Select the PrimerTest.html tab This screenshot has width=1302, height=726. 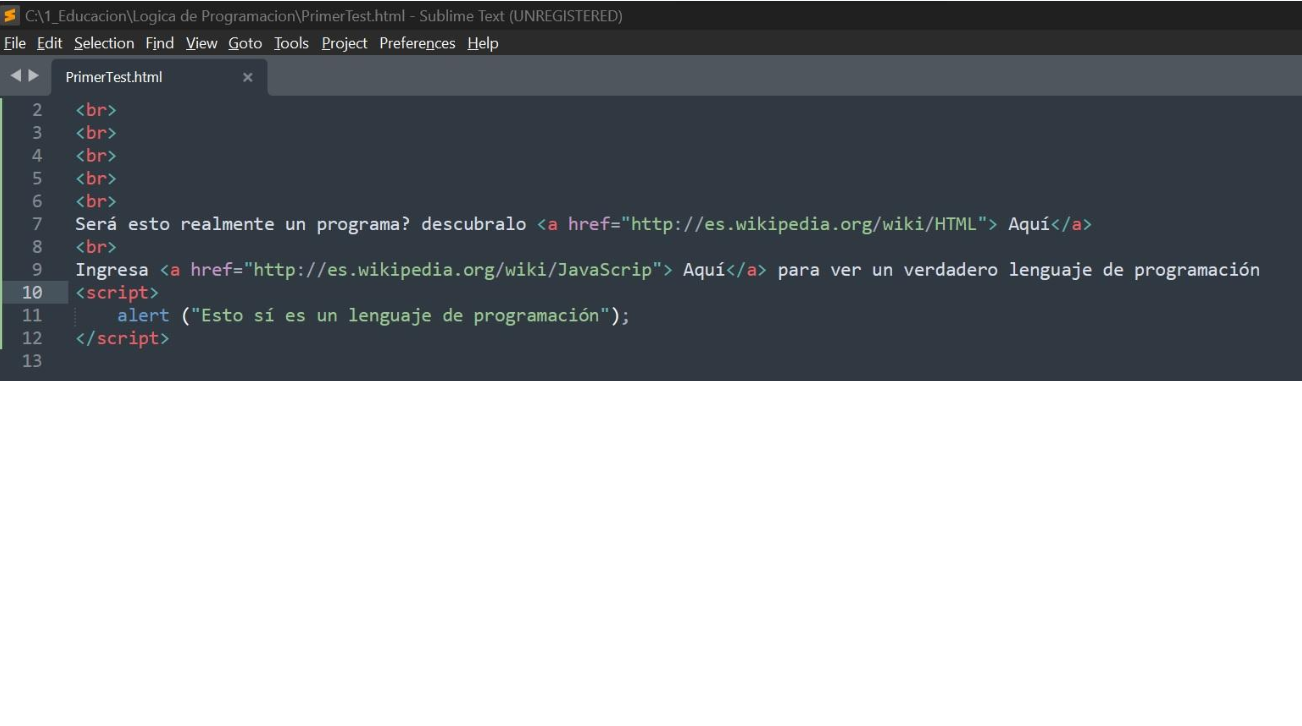(114, 77)
